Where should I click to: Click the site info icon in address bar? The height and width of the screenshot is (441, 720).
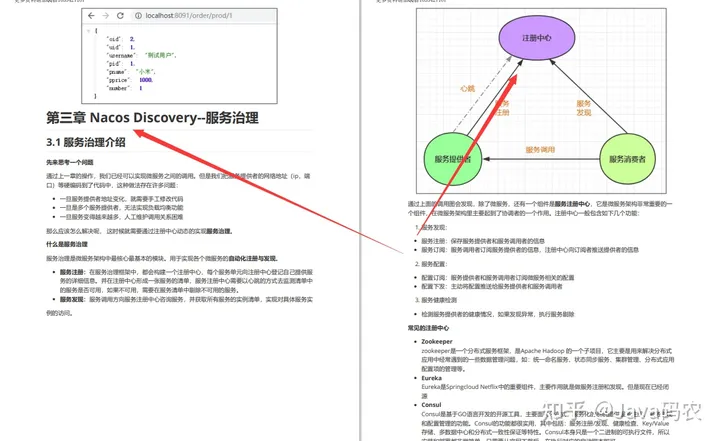coord(138,16)
